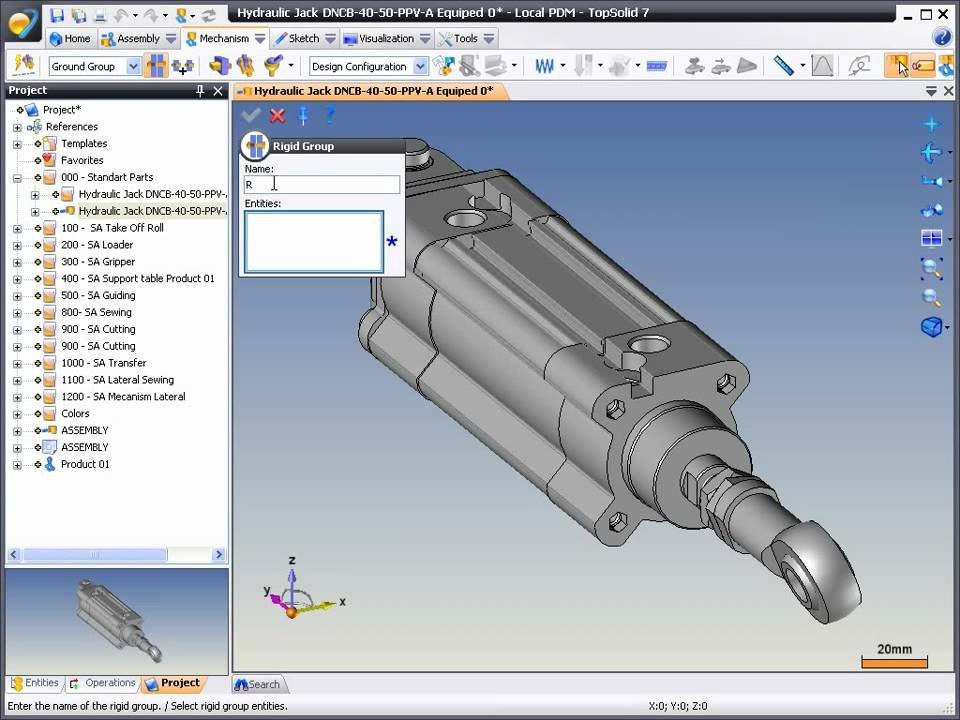Expand the Product 01 tree node

(x=17, y=465)
